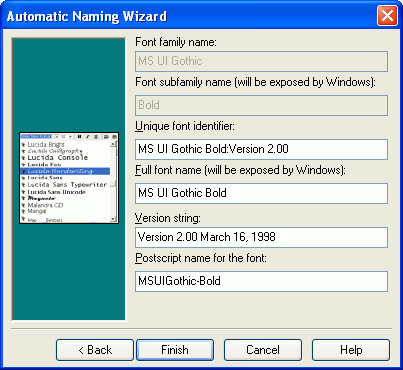Click the Full font name label text
The width and height of the screenshot is (403, 370).
tap(240, 170)
